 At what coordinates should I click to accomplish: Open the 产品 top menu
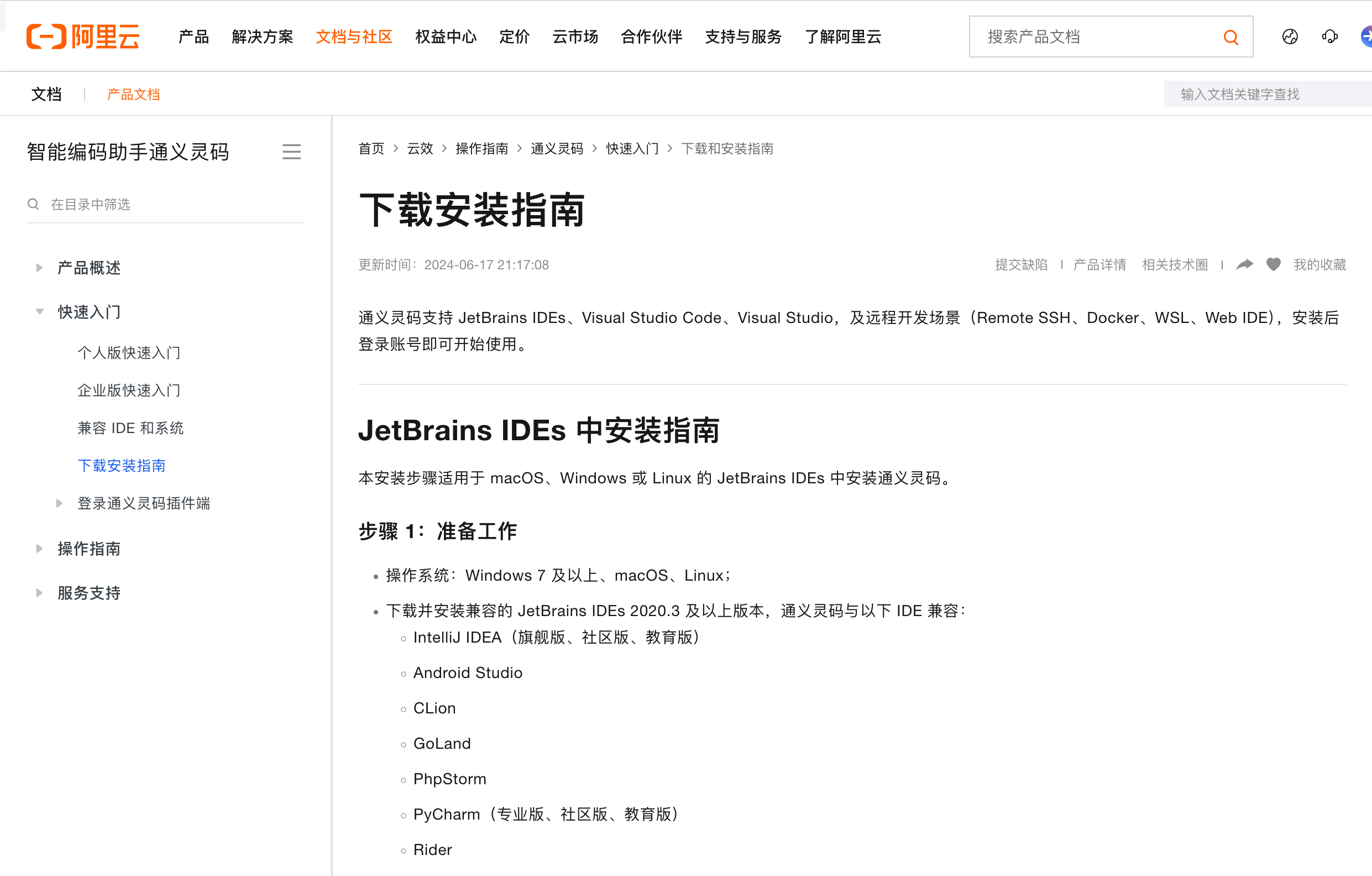193,37
